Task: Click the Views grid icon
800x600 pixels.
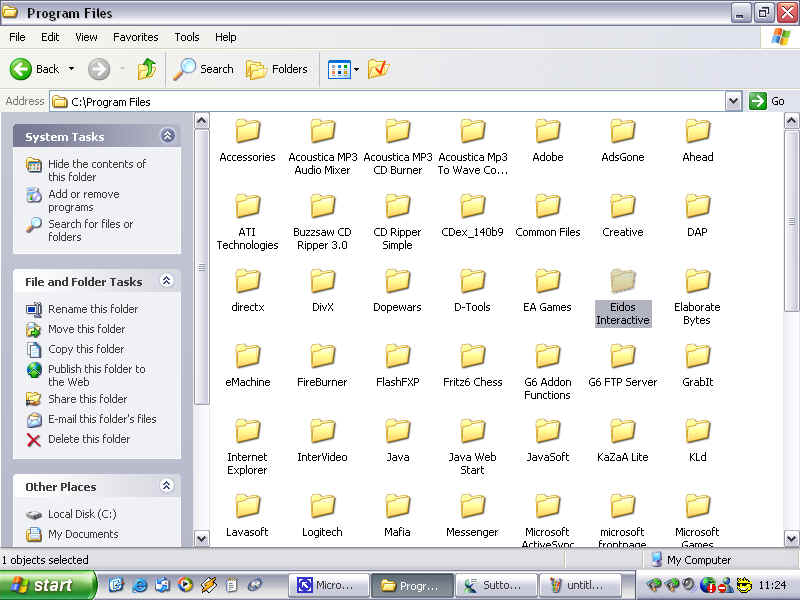Action: coord(339,69)
